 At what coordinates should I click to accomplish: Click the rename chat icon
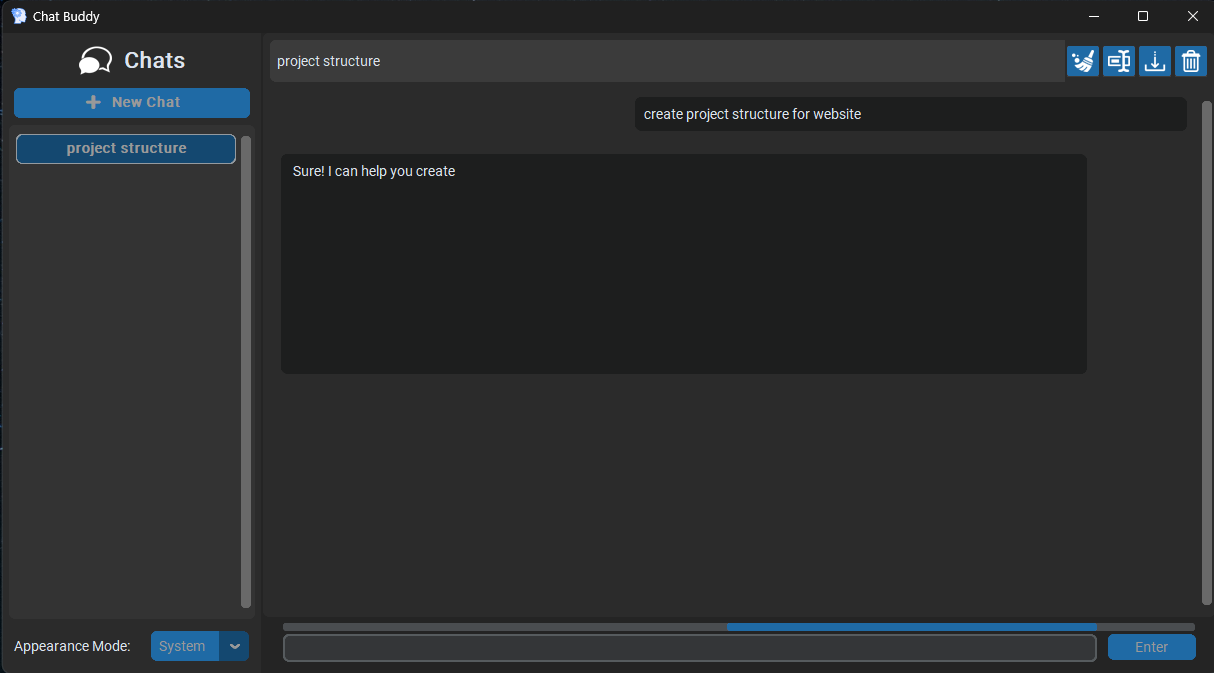coord(1118,61)
